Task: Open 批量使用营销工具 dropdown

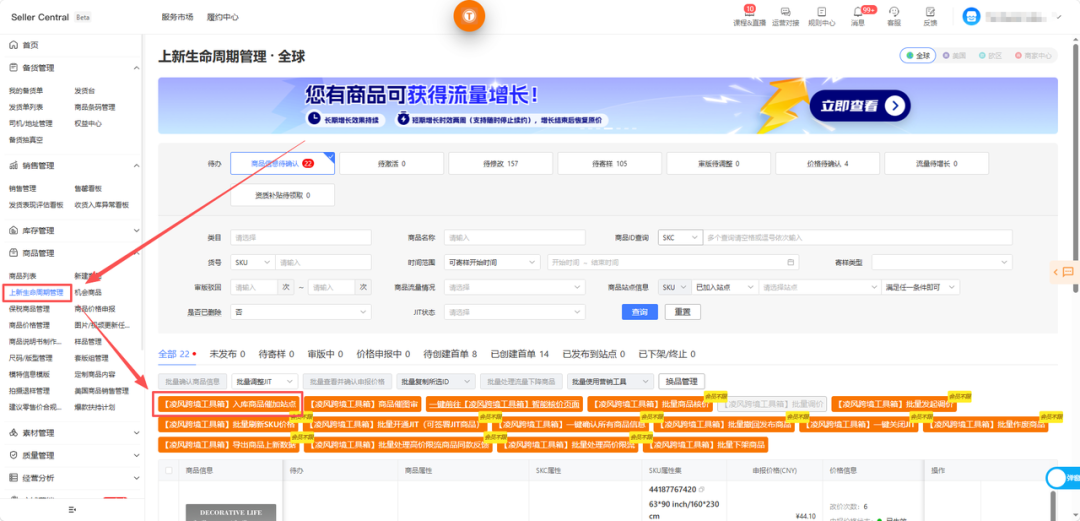Action: (x=610, y=381)
